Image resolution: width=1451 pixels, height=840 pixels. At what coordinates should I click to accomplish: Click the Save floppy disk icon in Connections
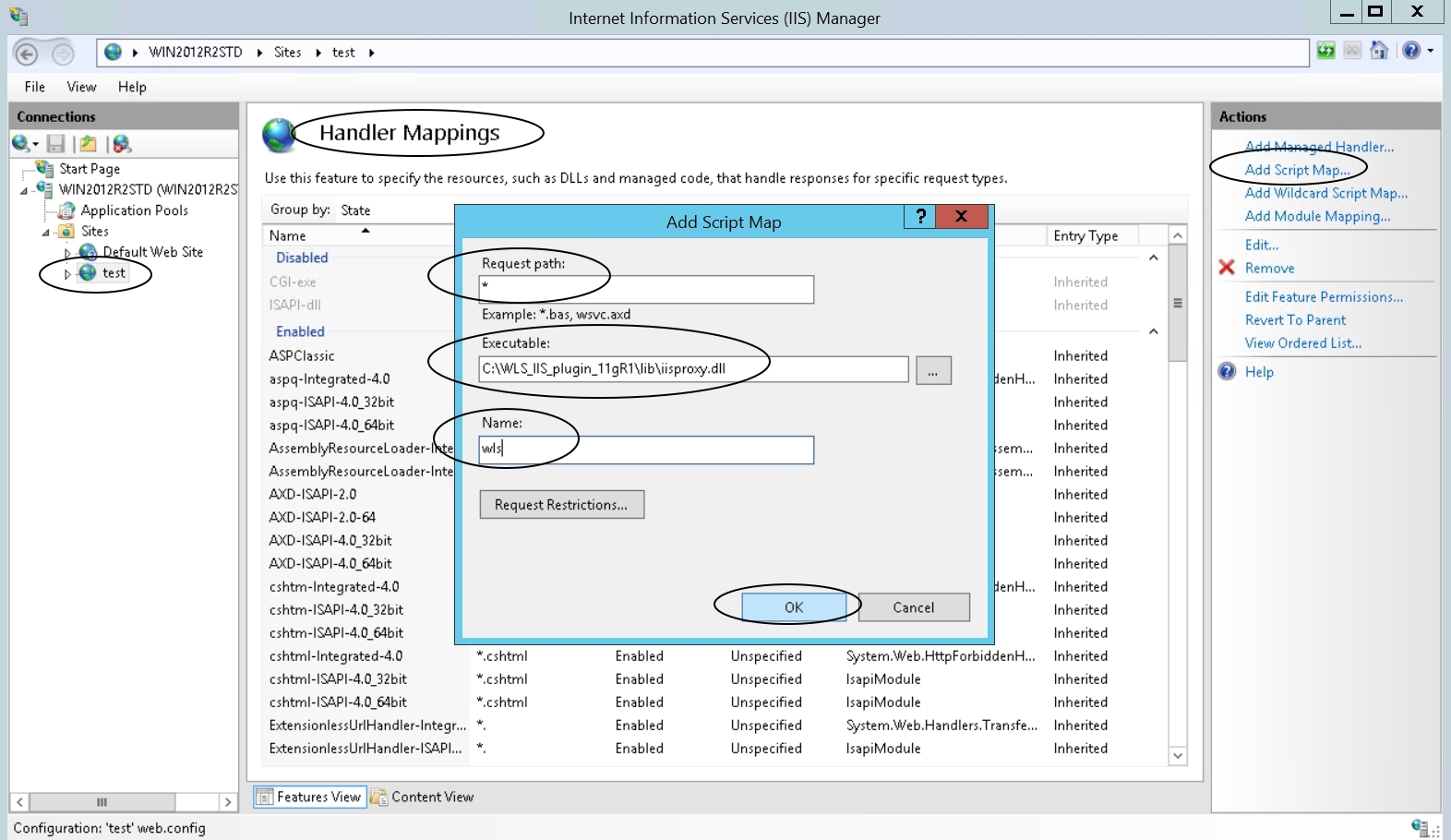tap(56, 144)
